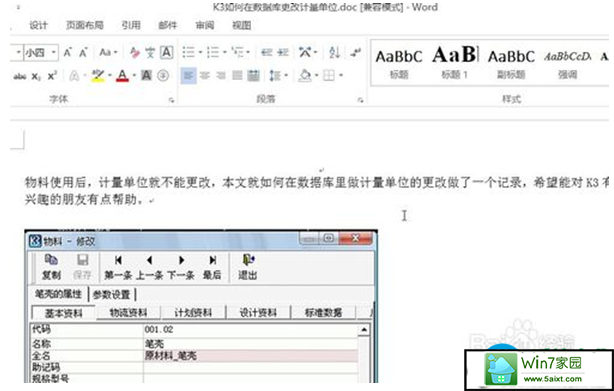Image resolution: width=614 pixels, height=391 pixels.
Task: Apply the 强调 style
Action: (x=567, y=63)
